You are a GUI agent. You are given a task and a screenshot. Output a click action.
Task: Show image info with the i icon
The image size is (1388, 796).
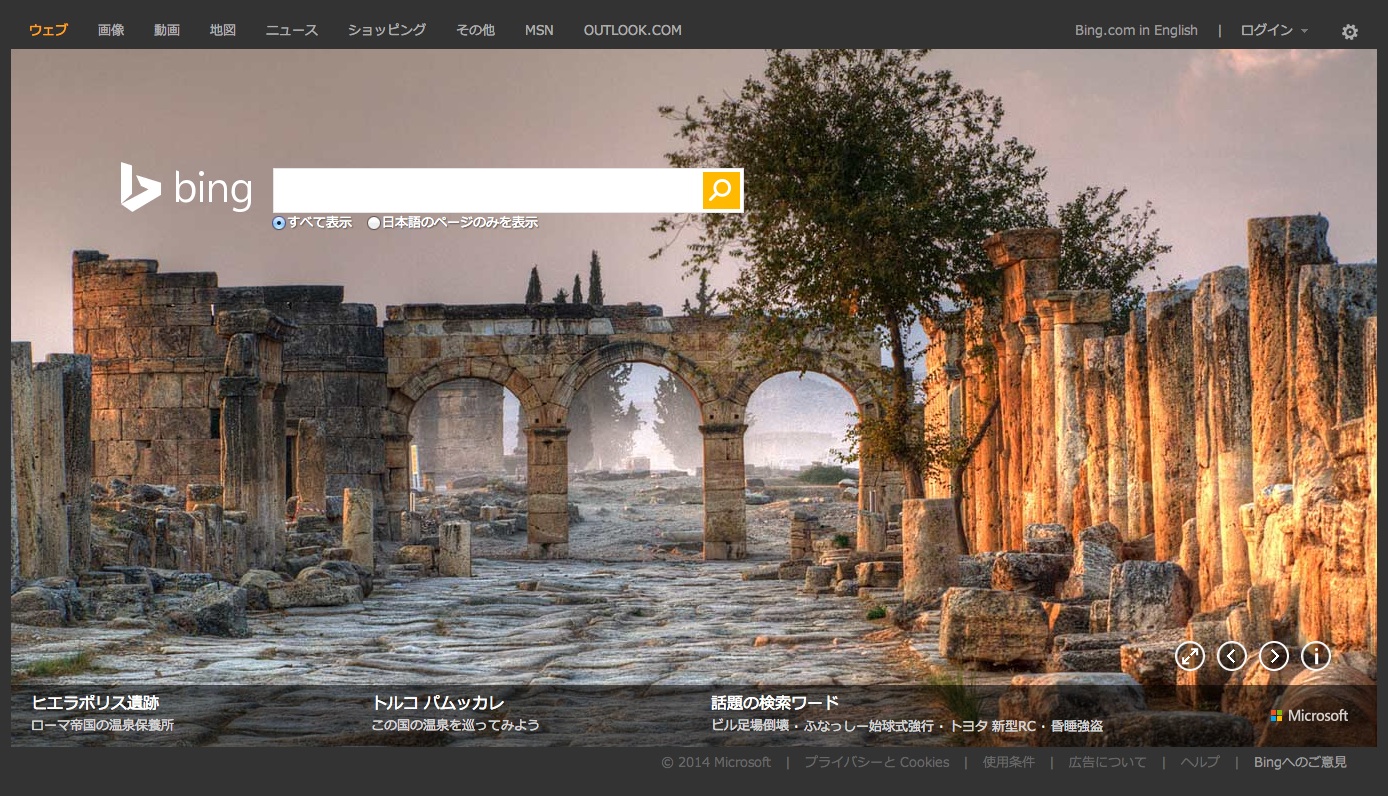tap(1315, 656)
